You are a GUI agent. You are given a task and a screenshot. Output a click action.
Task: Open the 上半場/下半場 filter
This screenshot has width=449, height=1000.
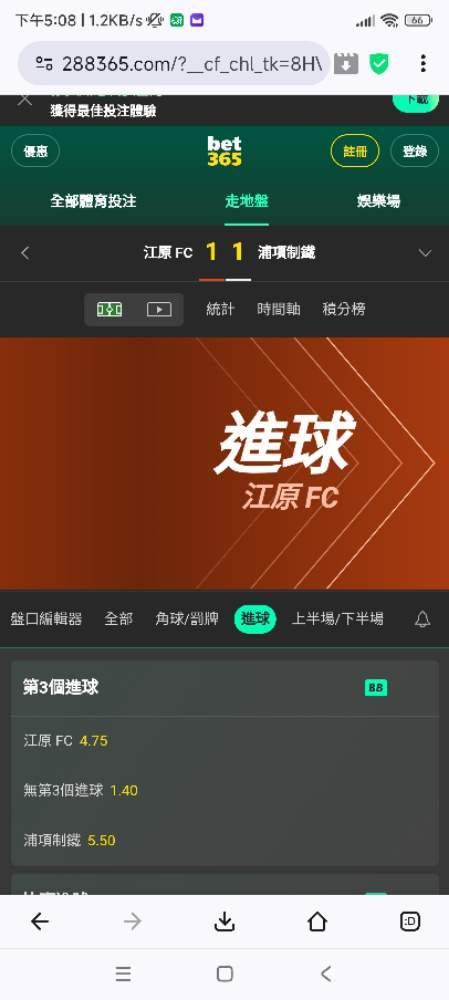pos(337,619)
